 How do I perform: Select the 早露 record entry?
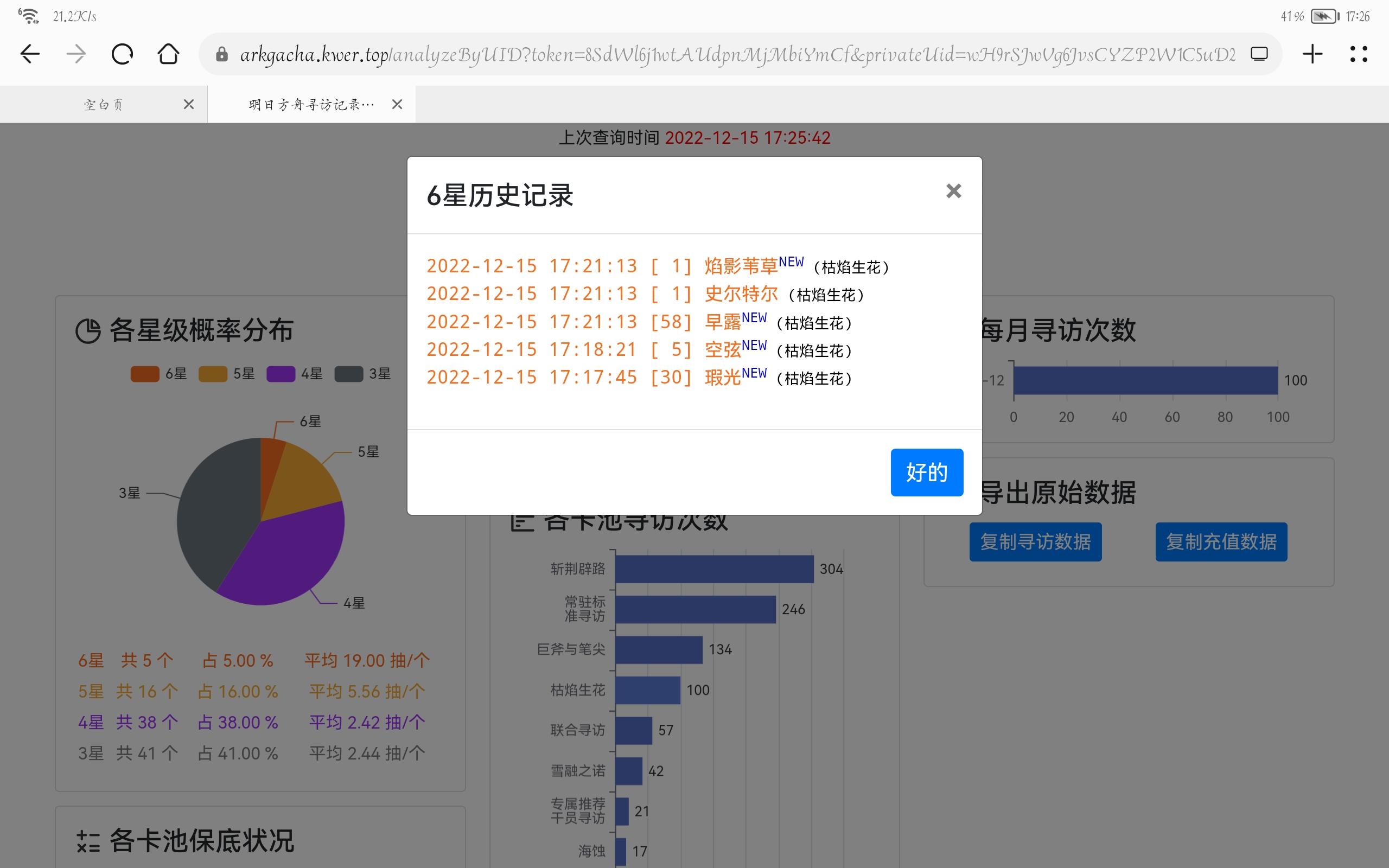640,322
